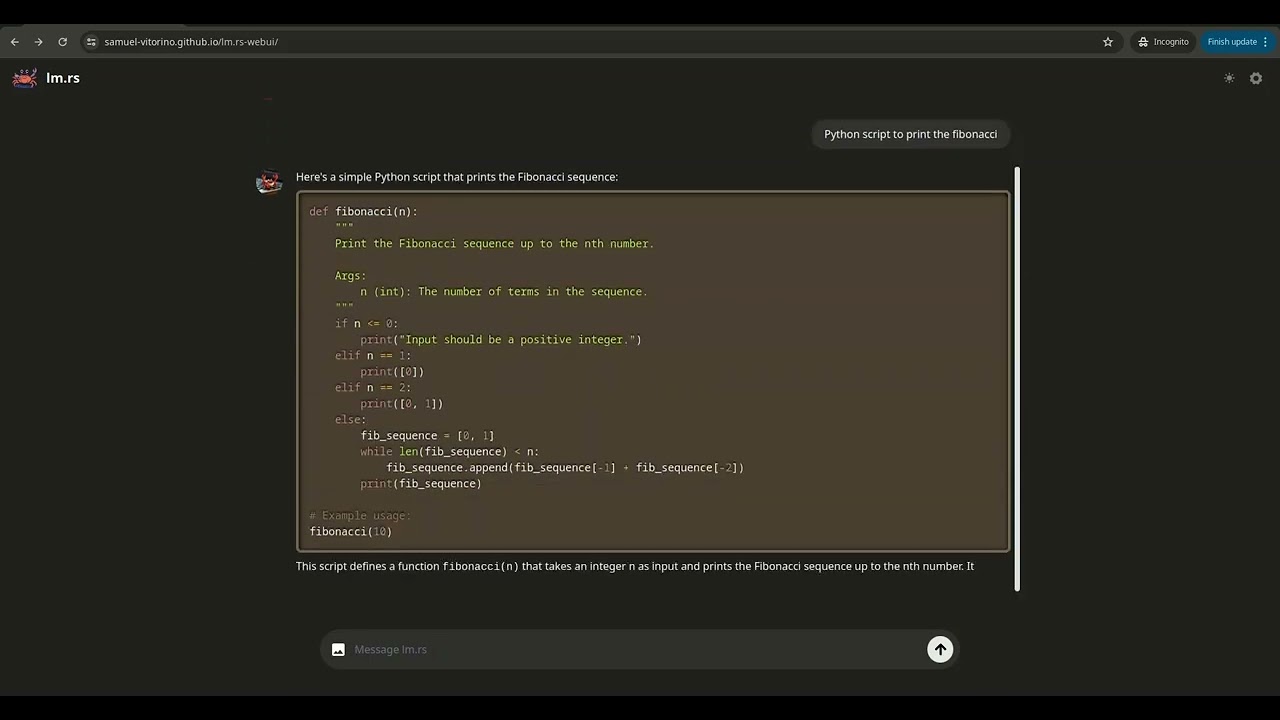Attach an image using the picture icon
The height and width of the screenshot is (720, 1280).
tap(338, 649)
